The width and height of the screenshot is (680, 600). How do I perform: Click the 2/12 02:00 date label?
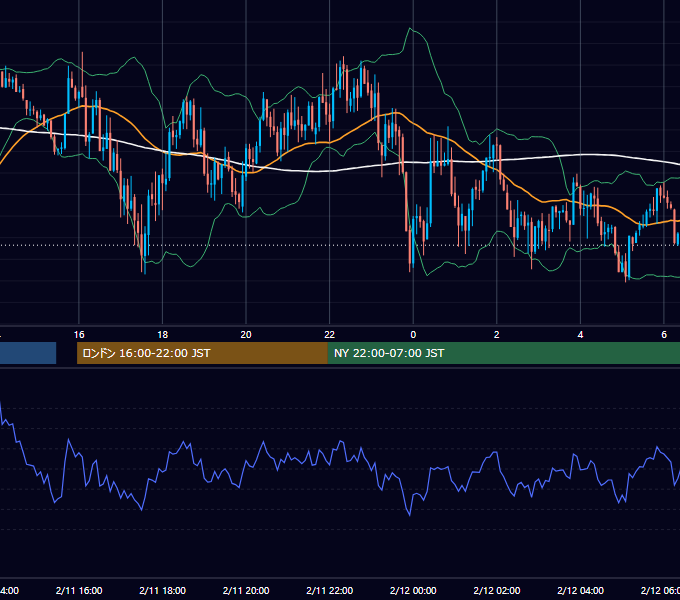(x=497, y=591)
